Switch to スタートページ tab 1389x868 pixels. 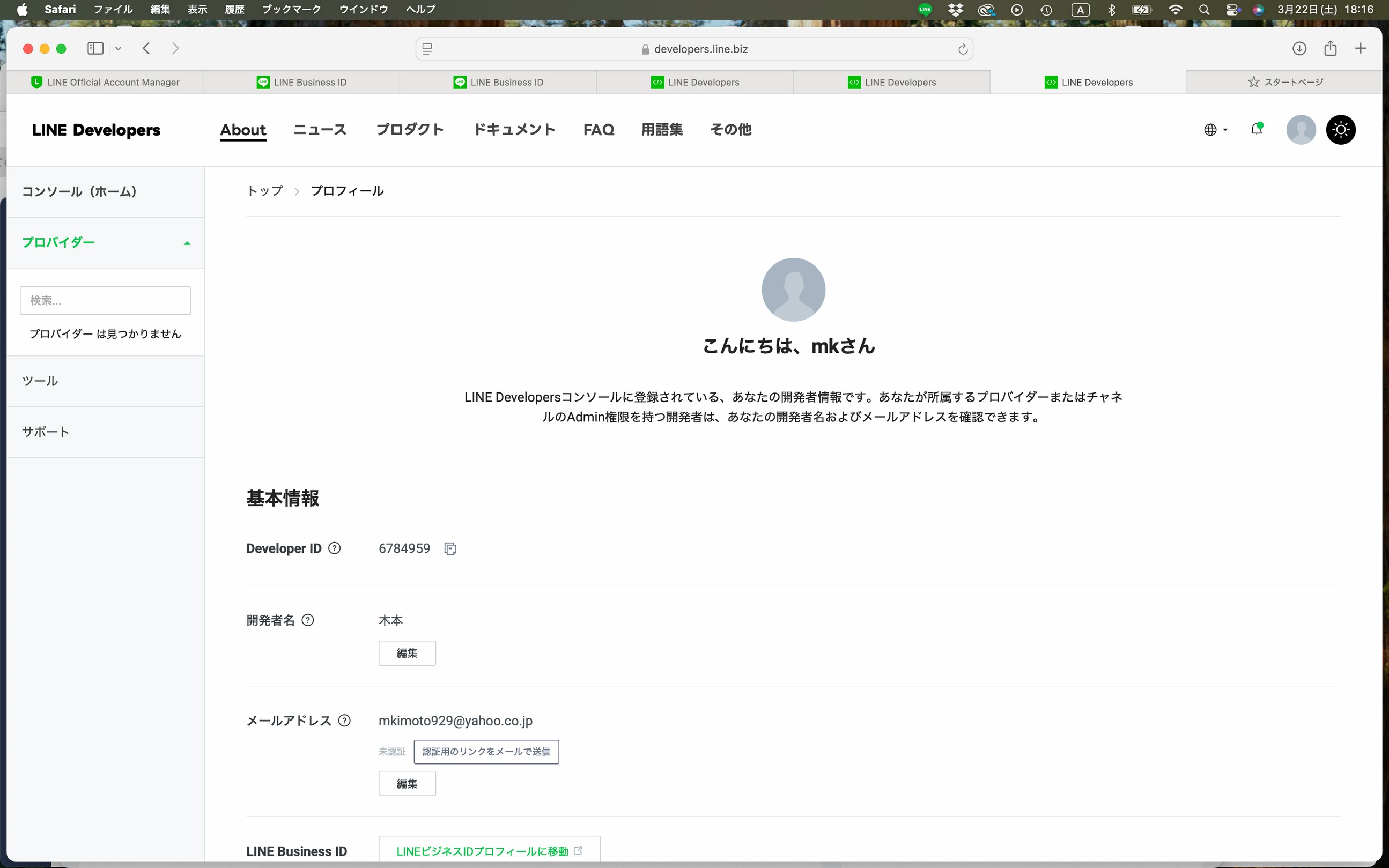(1284, 82)
